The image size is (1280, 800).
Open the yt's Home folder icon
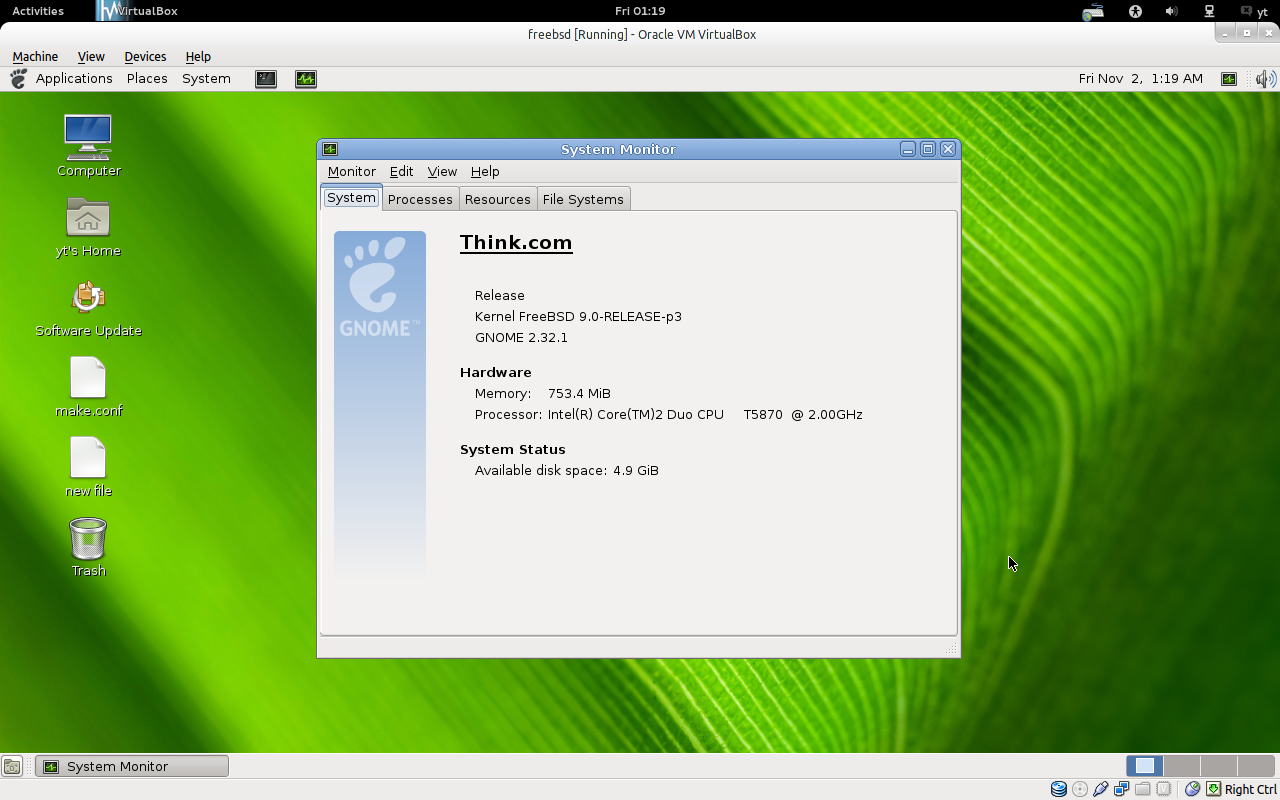[x=88, y=217]
